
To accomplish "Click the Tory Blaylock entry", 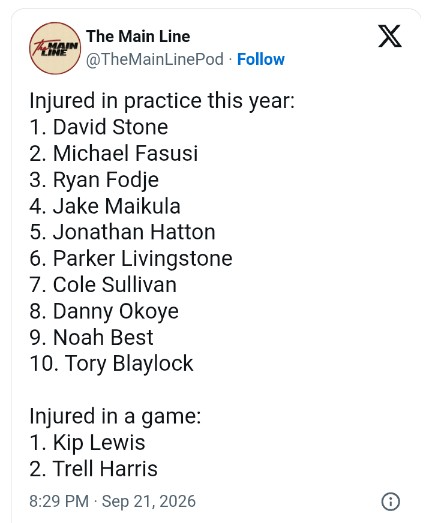I will [x=111, y=364].
